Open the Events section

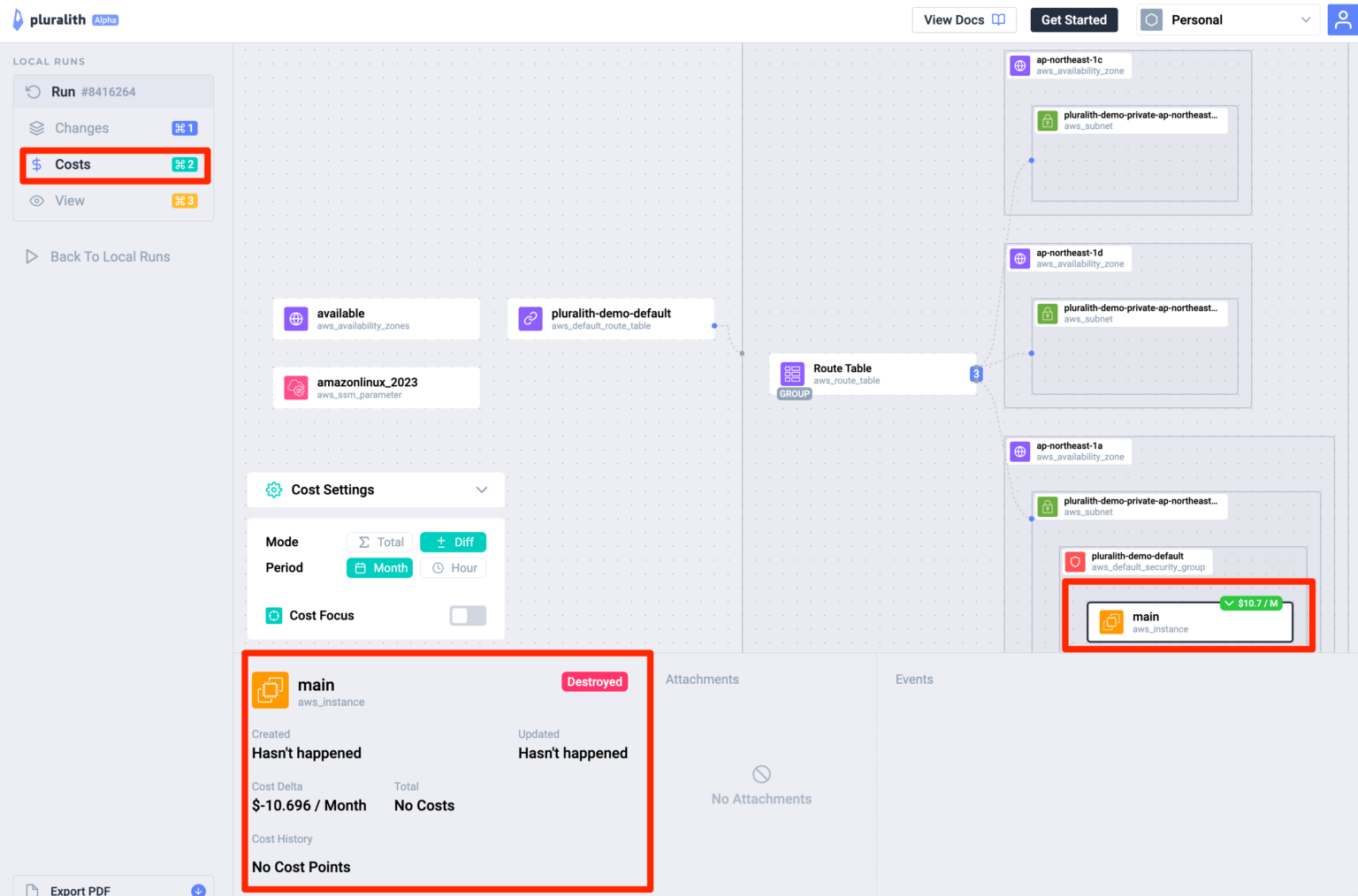click(914, 679)
